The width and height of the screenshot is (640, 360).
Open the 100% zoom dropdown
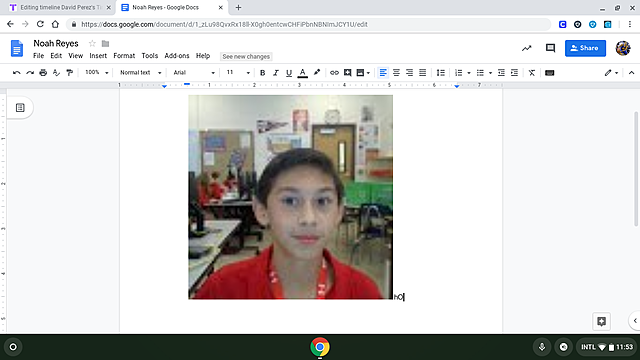coord(96,73)
